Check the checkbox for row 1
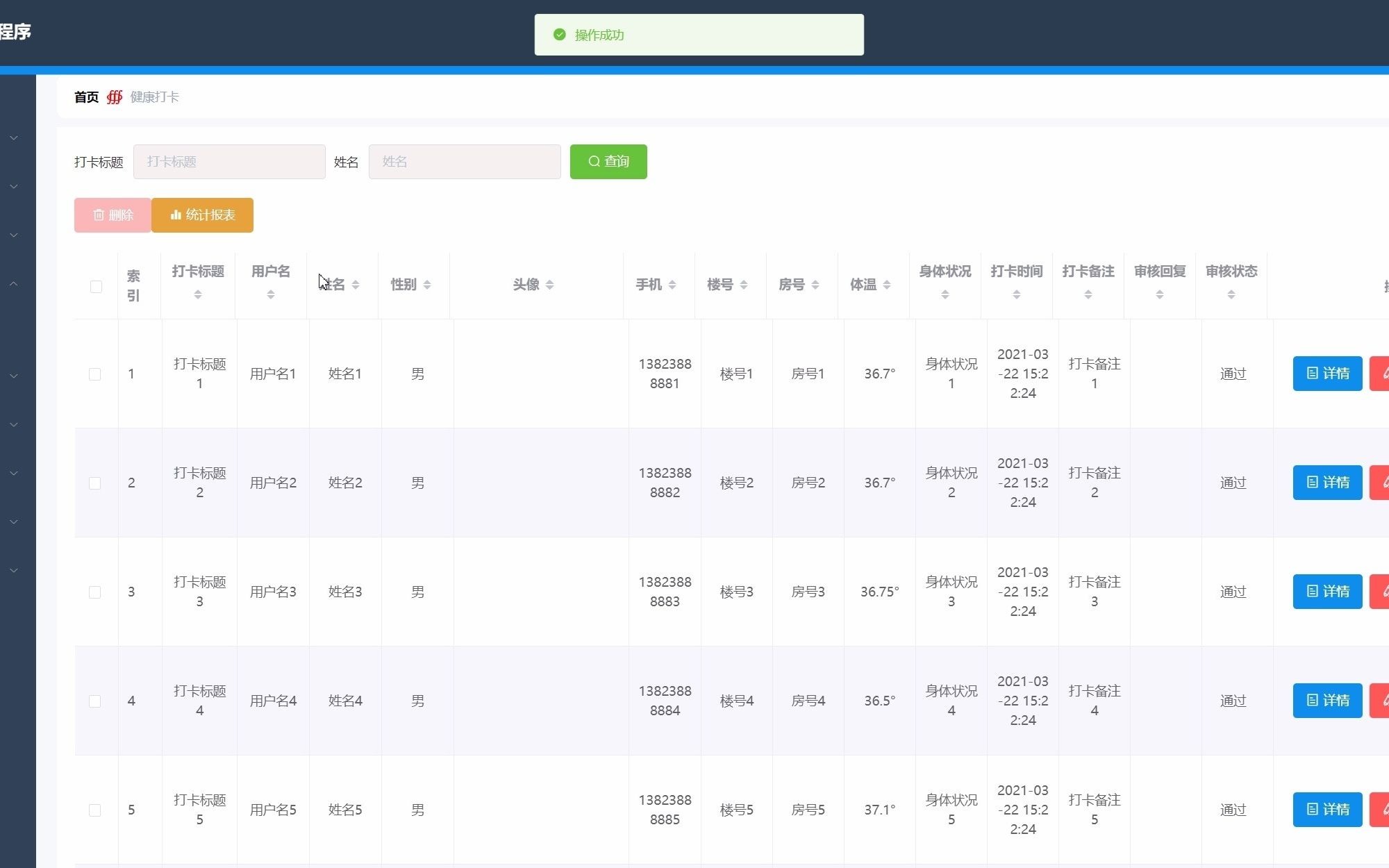Screen dimensions: 1389x868 pyautogui.click(x=95, y=374)
